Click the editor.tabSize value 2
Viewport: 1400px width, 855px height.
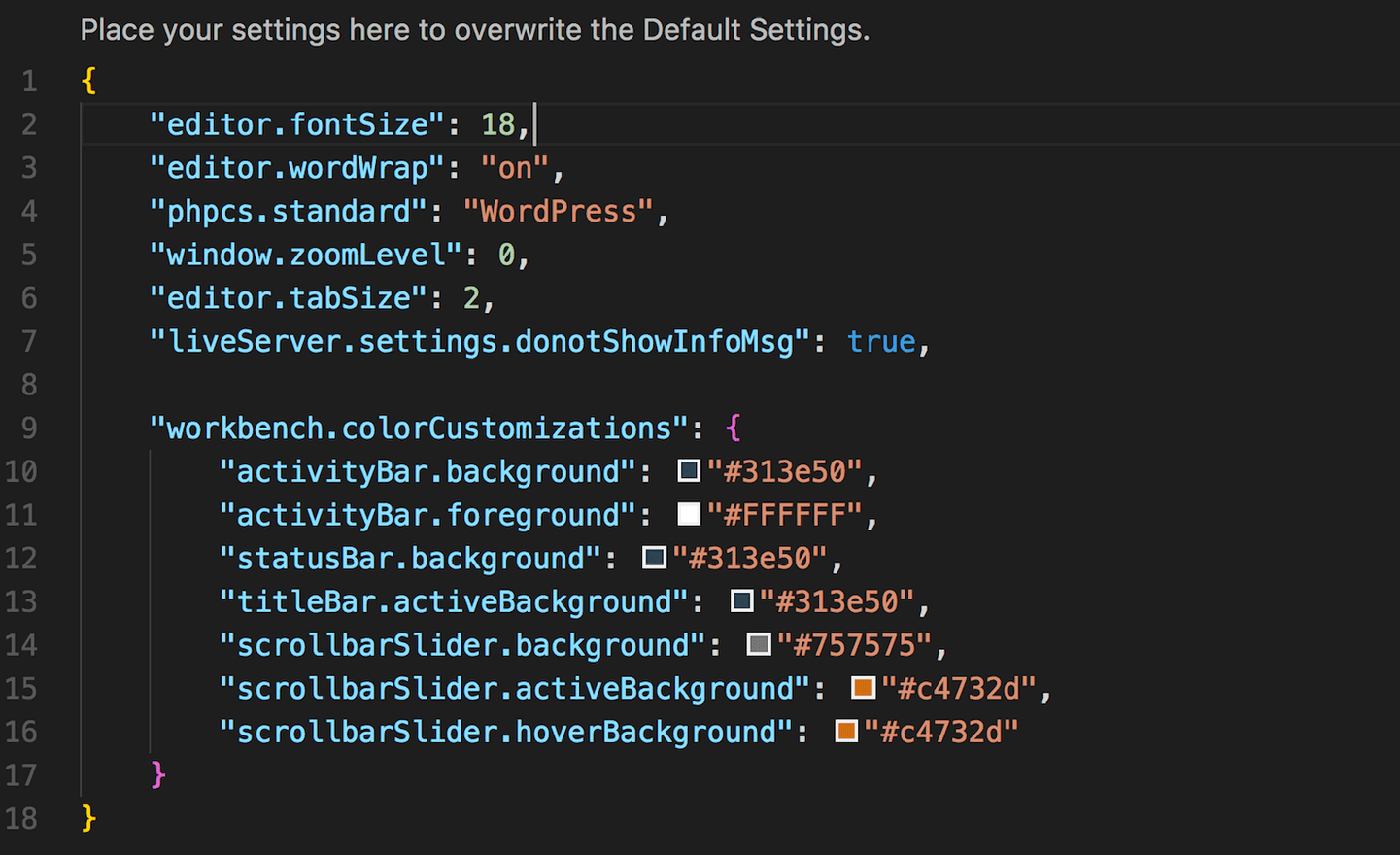point(471,297)
